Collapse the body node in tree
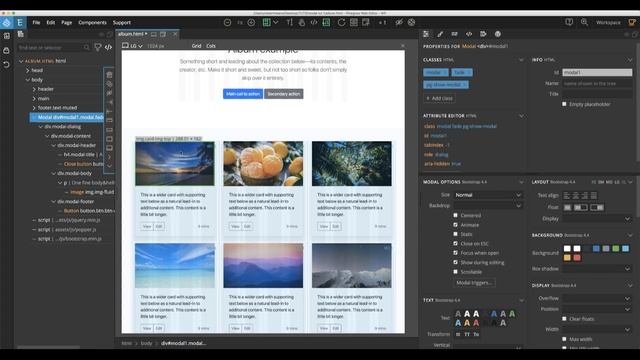The width and height of the screenshot is (640, 360). pos(28,80)
